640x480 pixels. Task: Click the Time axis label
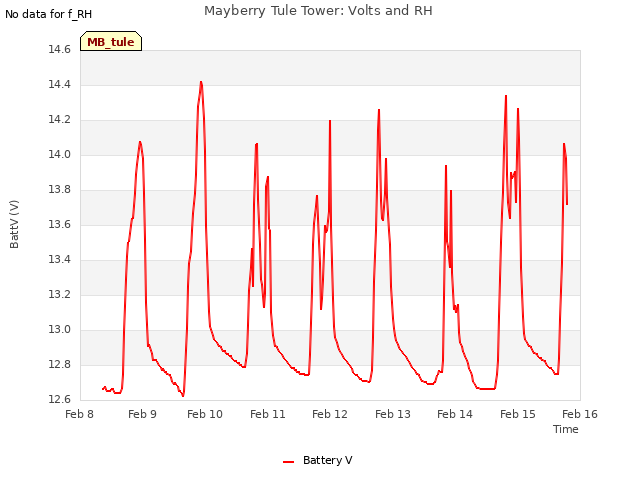(x=565, y=429)
